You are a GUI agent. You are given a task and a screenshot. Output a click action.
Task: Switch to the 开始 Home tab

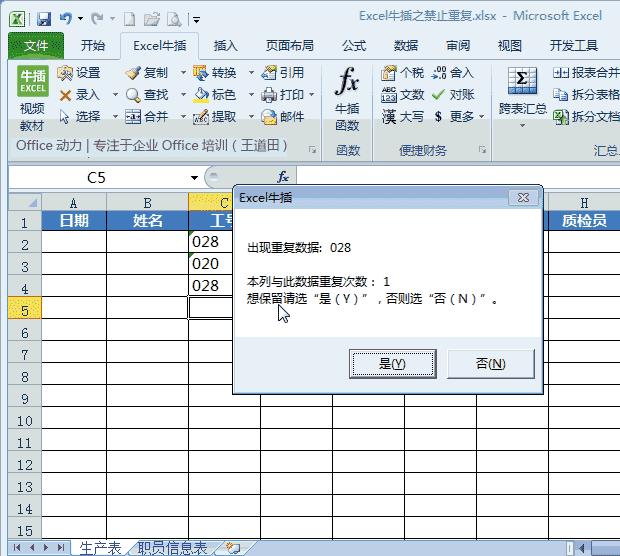(93, 46)
